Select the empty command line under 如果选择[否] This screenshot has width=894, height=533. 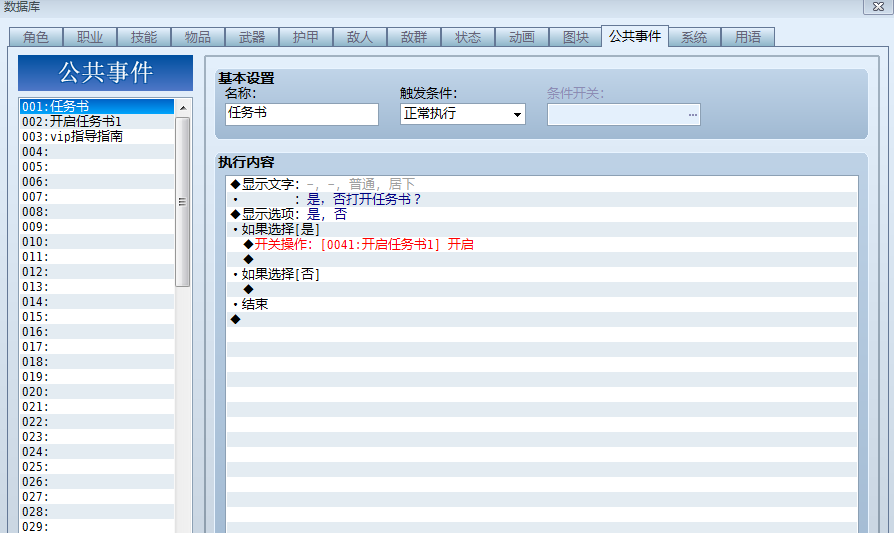coord(542,289)
